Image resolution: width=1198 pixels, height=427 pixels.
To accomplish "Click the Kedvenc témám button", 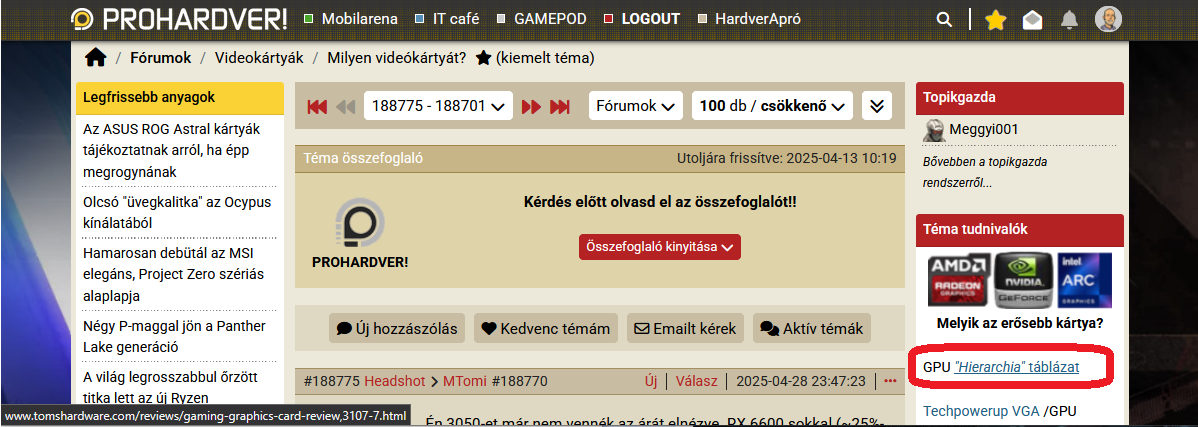I will (546, 328).
